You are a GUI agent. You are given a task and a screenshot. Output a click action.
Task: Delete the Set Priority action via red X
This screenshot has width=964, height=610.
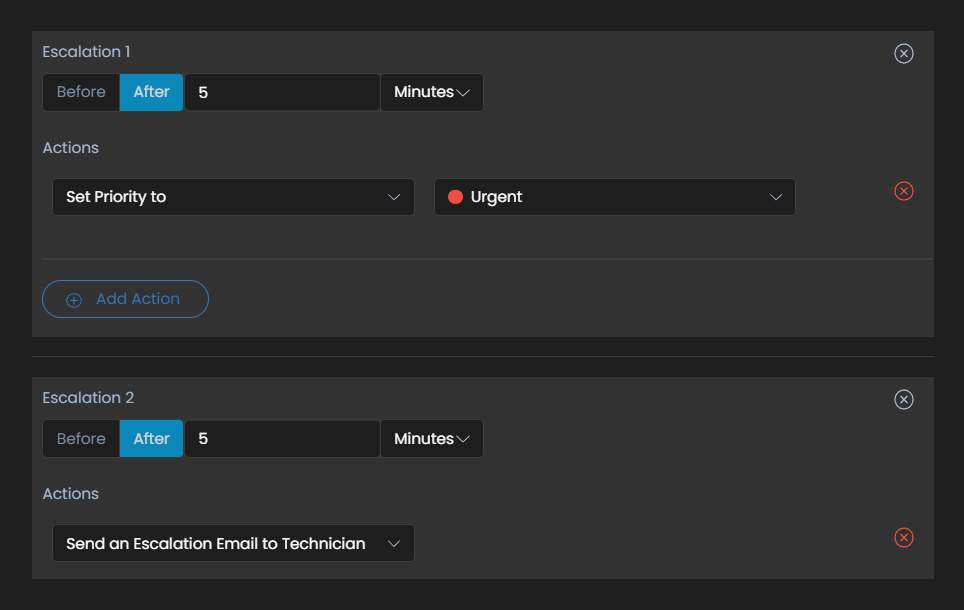pyautogui.click(x=903, y=191)
